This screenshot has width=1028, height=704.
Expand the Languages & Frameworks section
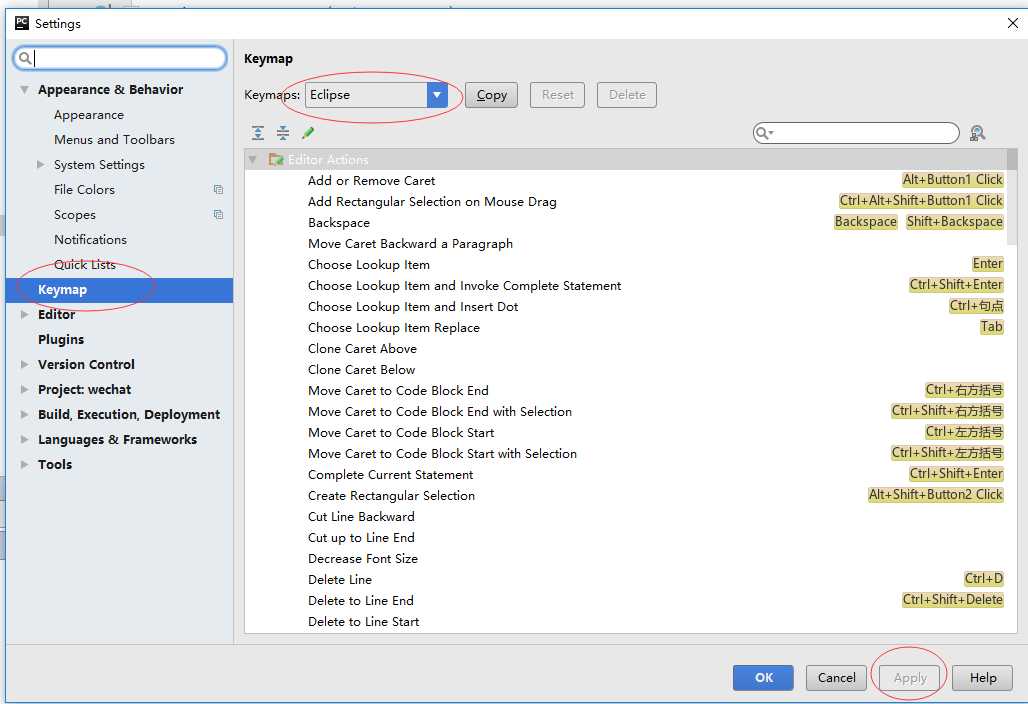point(24,439)
